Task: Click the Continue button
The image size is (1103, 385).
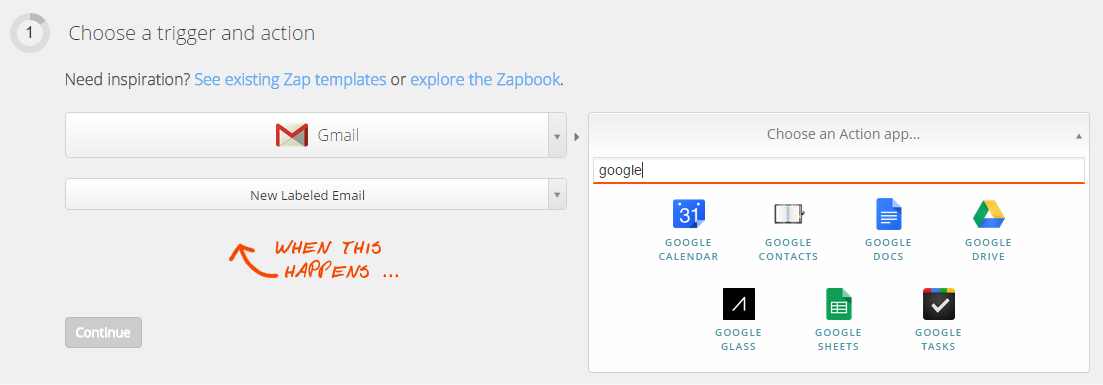Action: tap(103, 332)
